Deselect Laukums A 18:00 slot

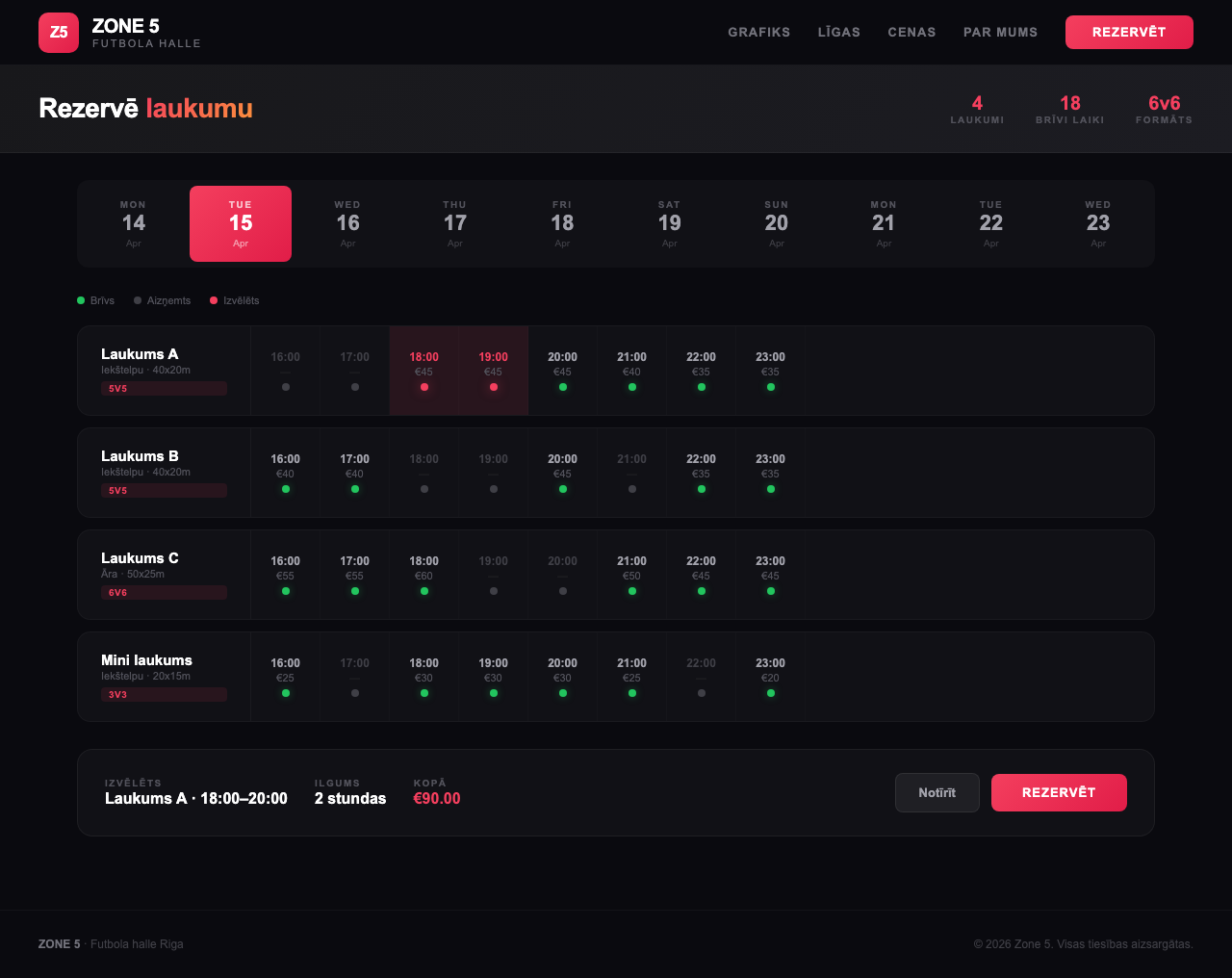tap(424, 371)
